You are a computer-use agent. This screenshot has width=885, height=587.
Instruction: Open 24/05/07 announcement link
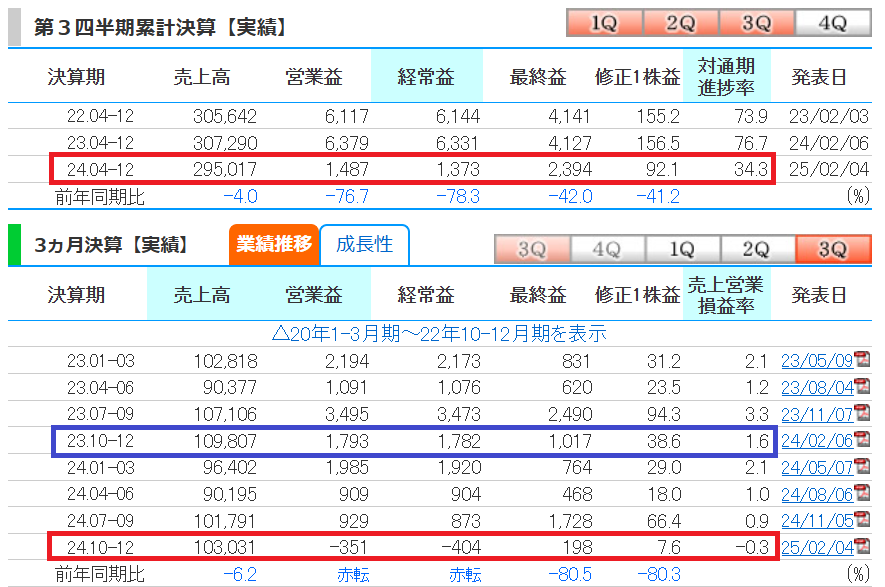[x=817, y=468]
